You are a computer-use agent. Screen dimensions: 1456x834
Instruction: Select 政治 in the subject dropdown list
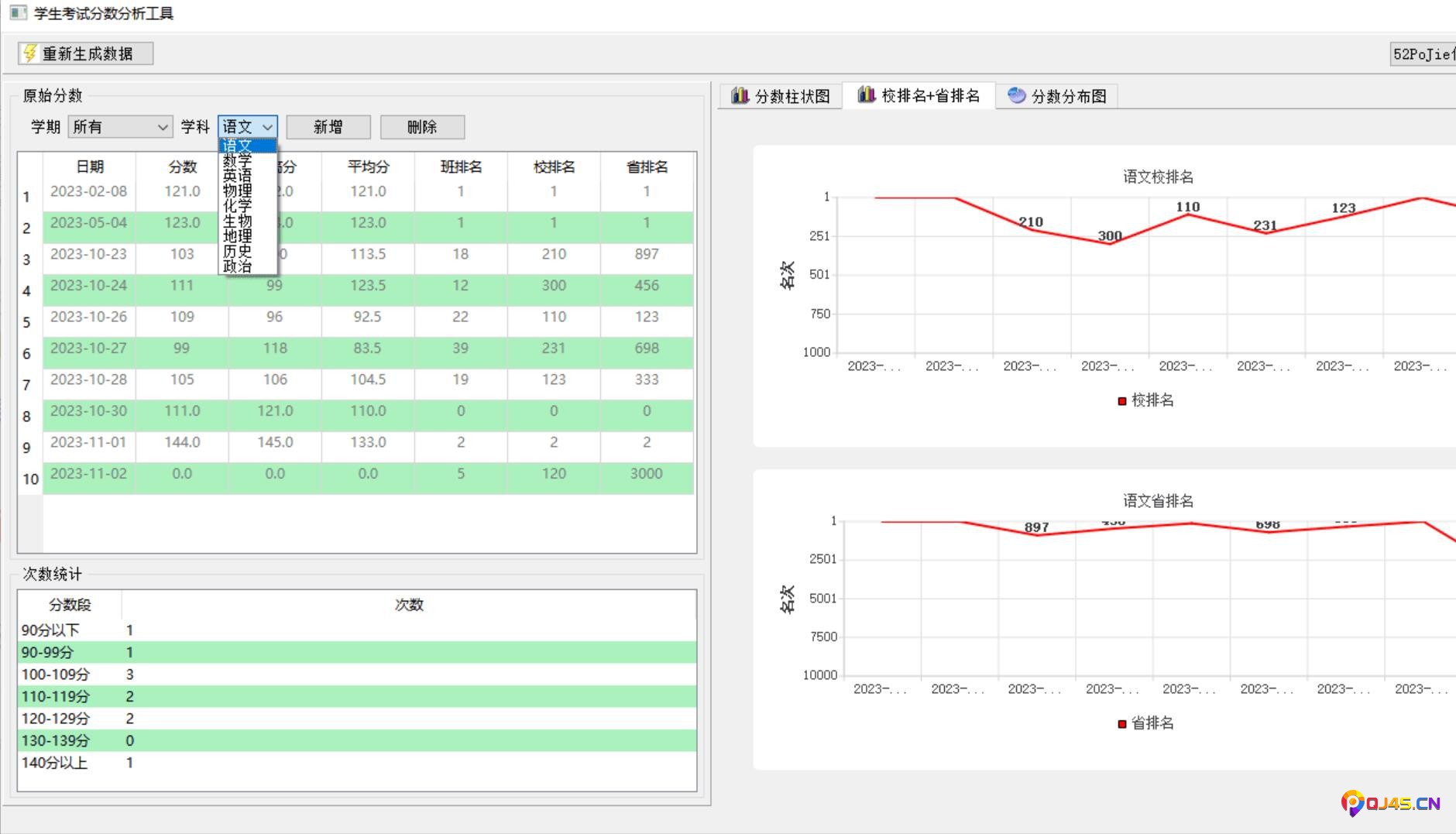pyautogui.click(x=248, y=266)
